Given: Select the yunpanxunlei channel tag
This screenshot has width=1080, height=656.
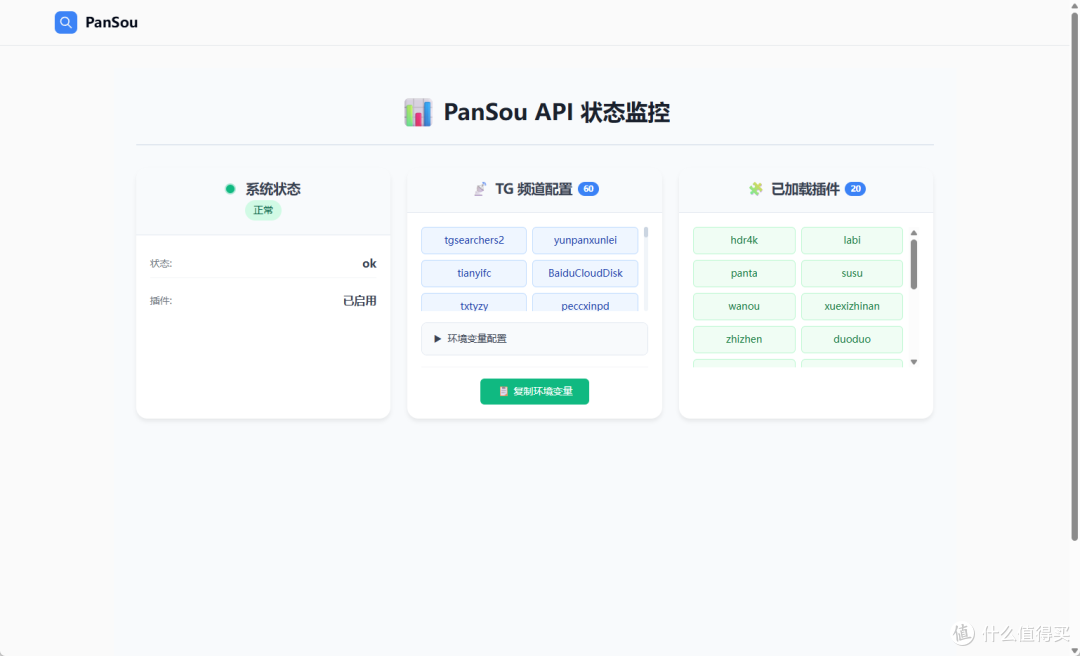Looking at the screenshot, I should point(585,240).
